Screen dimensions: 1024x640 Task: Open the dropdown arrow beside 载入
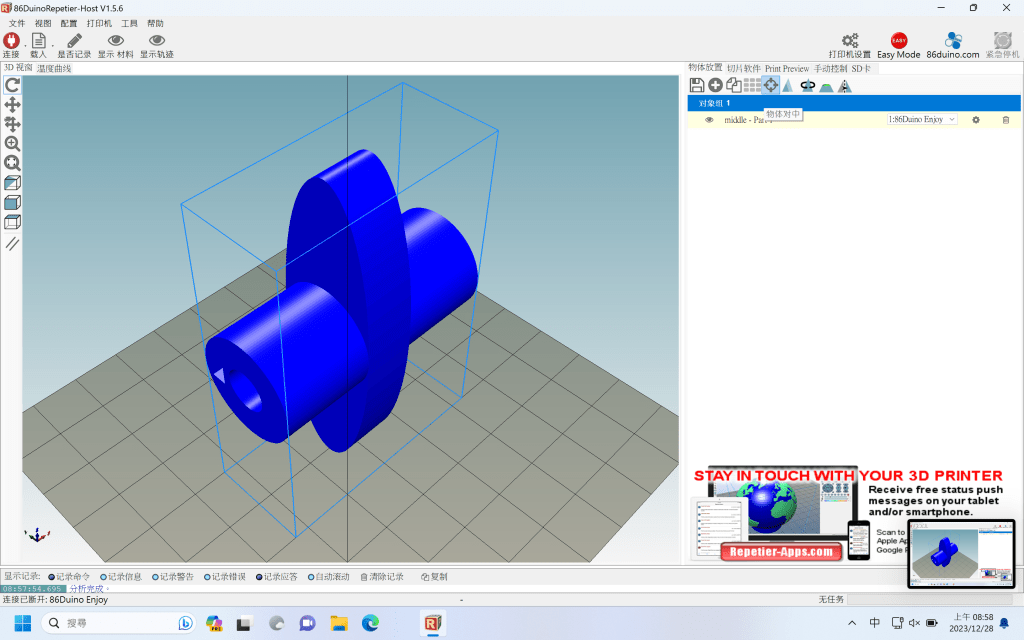52,45
